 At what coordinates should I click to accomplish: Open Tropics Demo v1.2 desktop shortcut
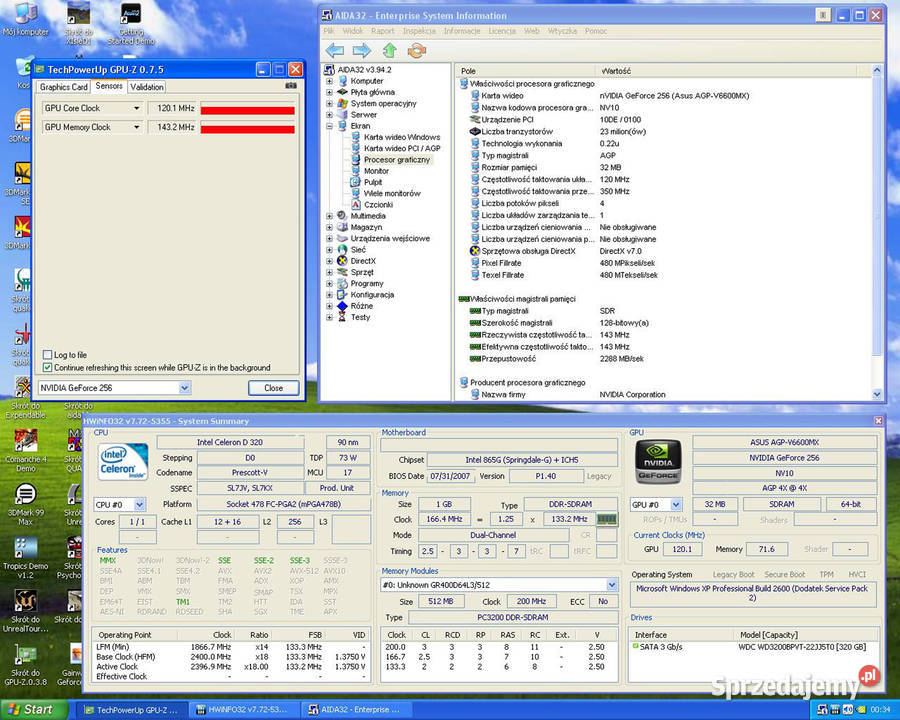pos(25,557)
